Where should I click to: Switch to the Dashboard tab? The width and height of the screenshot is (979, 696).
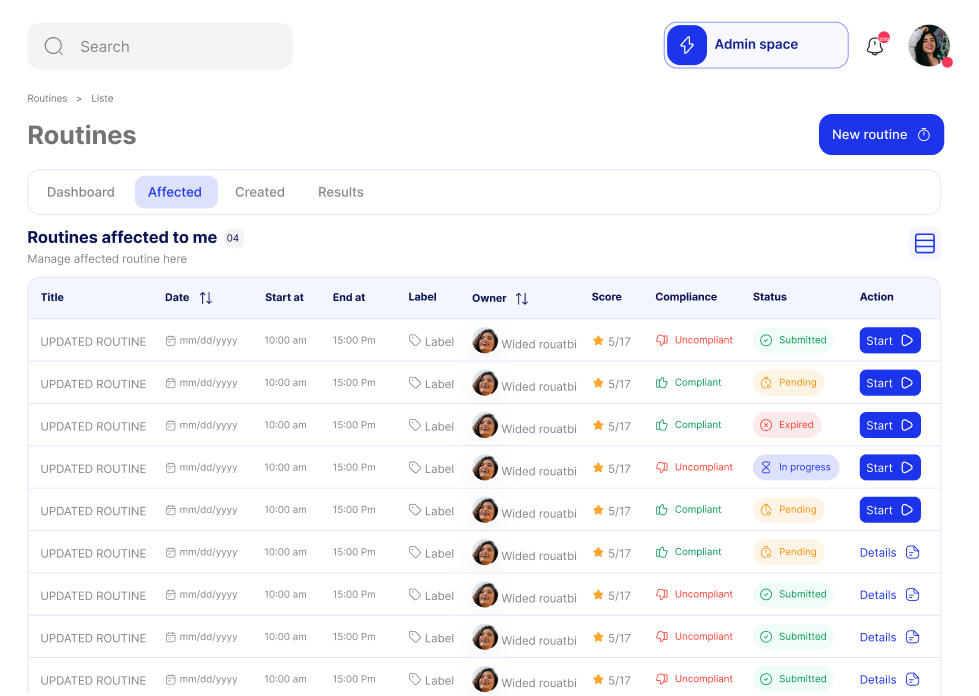[x=80, y=192]
